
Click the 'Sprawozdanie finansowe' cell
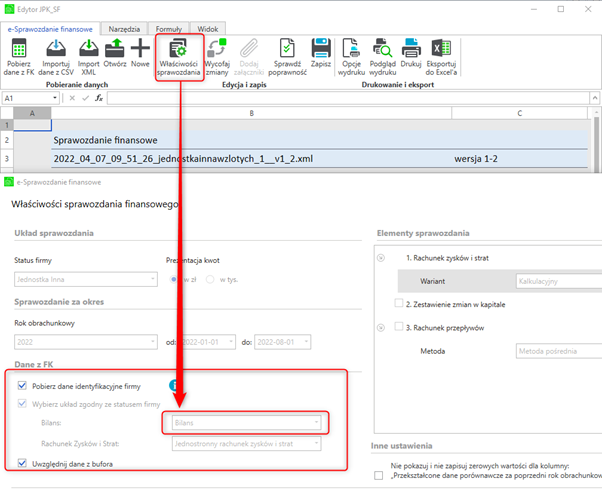(x=251, y=140)
